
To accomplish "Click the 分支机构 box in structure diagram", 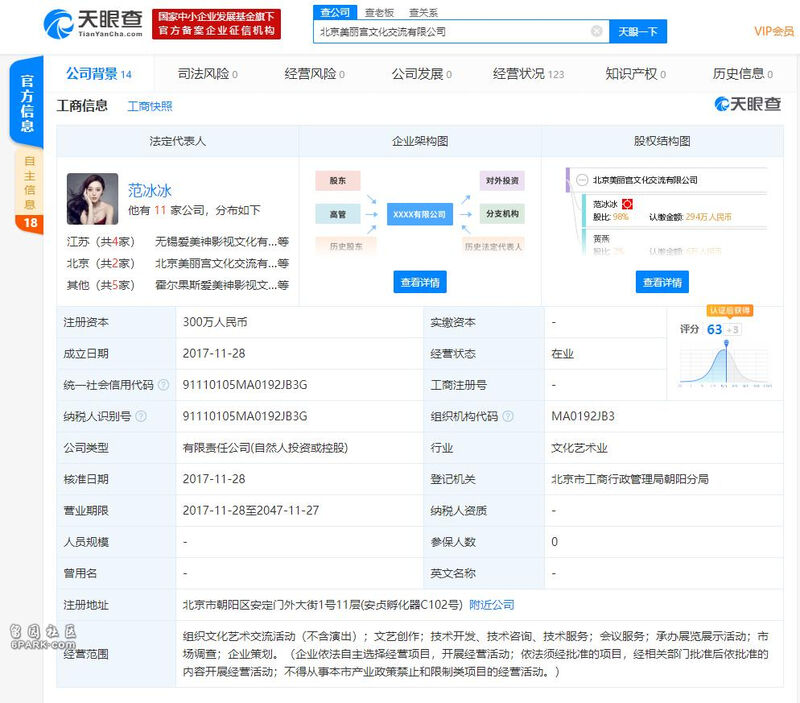I will coord(502,214).
